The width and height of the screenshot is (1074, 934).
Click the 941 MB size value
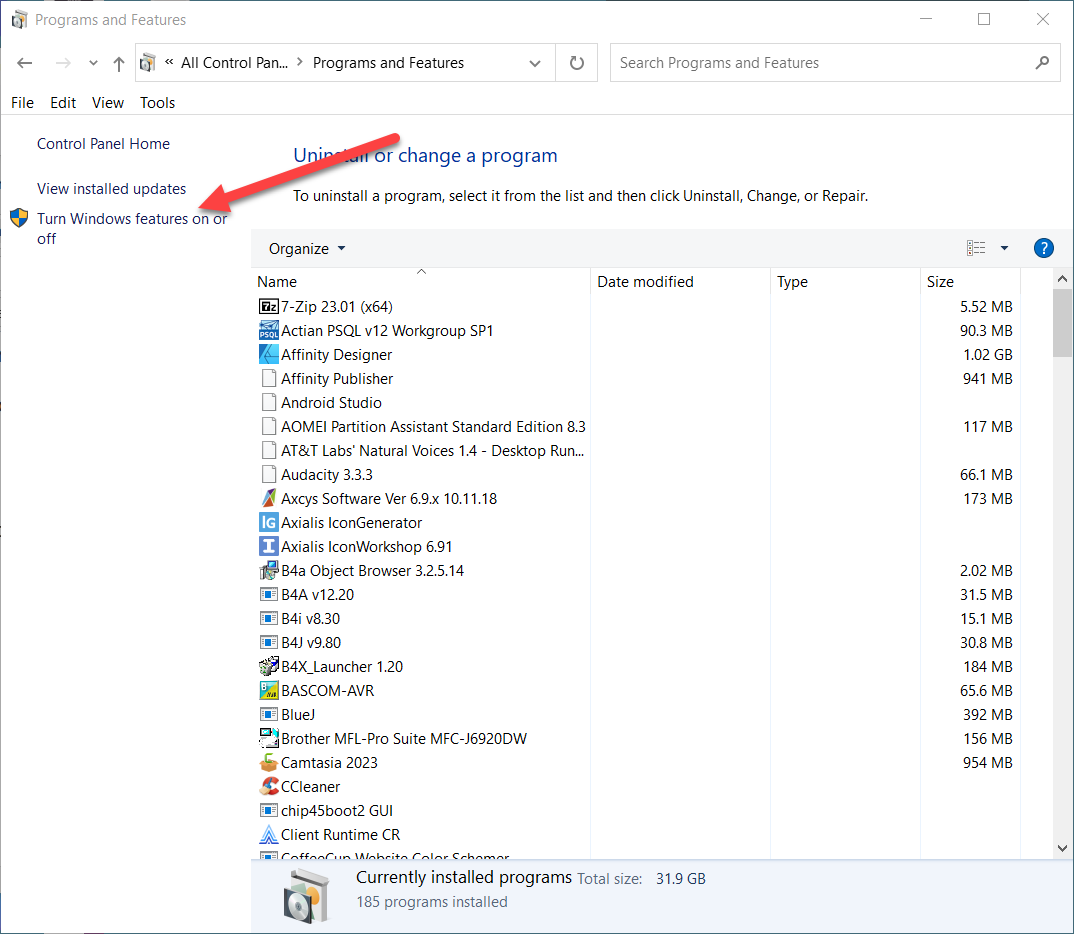(x=987, y=379)
